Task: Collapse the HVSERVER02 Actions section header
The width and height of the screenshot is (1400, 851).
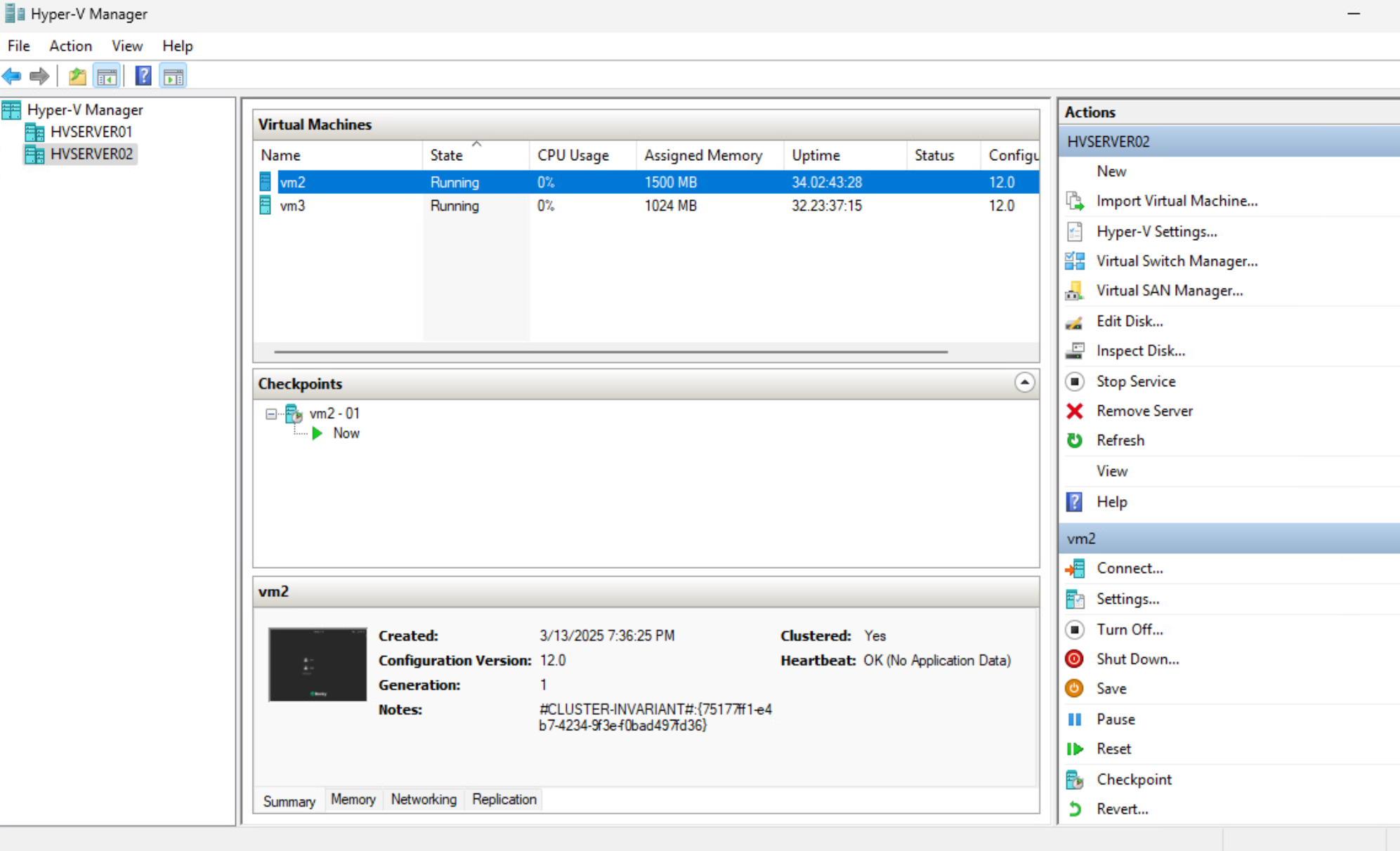Action: (x=1229, y=142)
